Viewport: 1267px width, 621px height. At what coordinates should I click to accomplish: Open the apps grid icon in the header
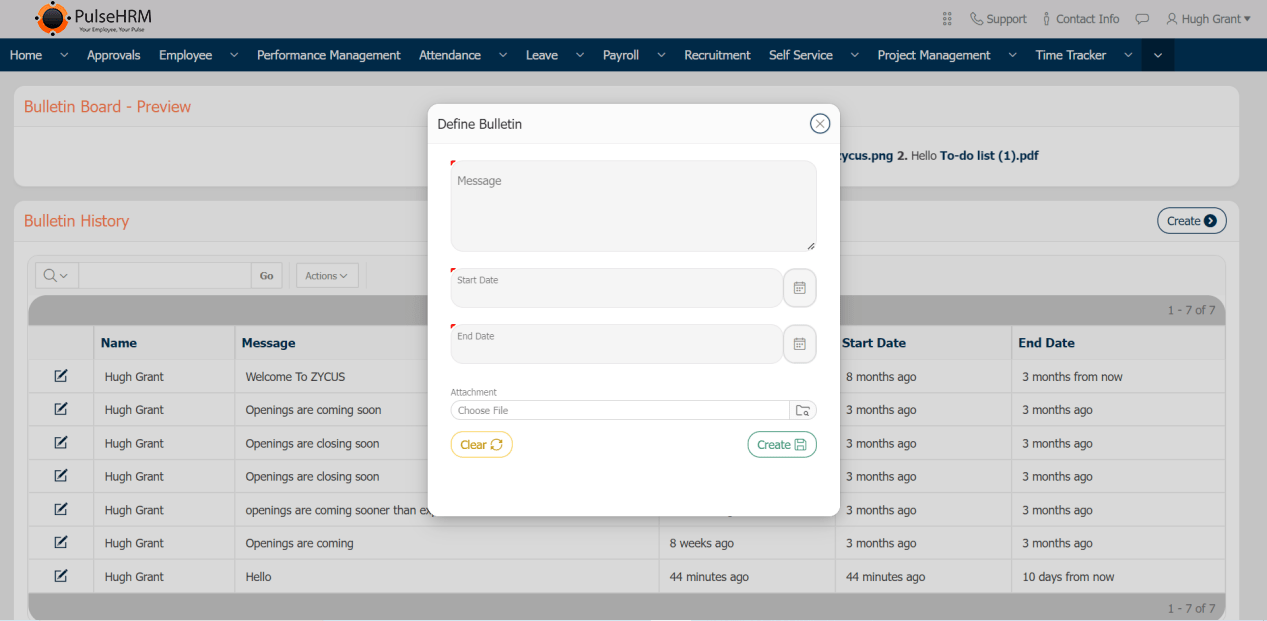click(946, 18)
